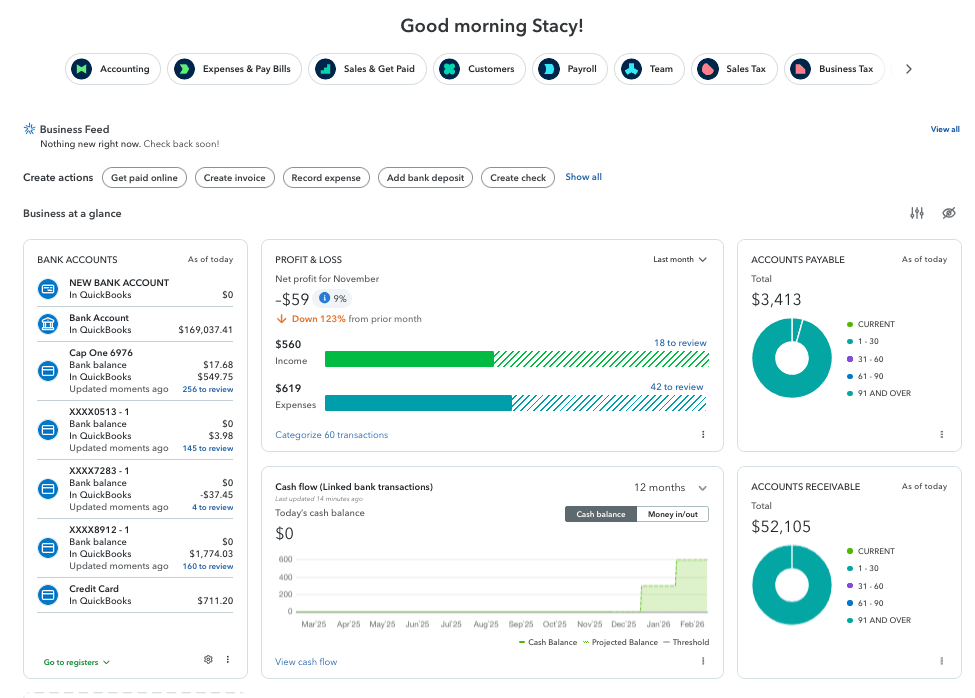
Task: Click the Team shortcut icon
Action: pyautogui.click(x=629, y=69)
